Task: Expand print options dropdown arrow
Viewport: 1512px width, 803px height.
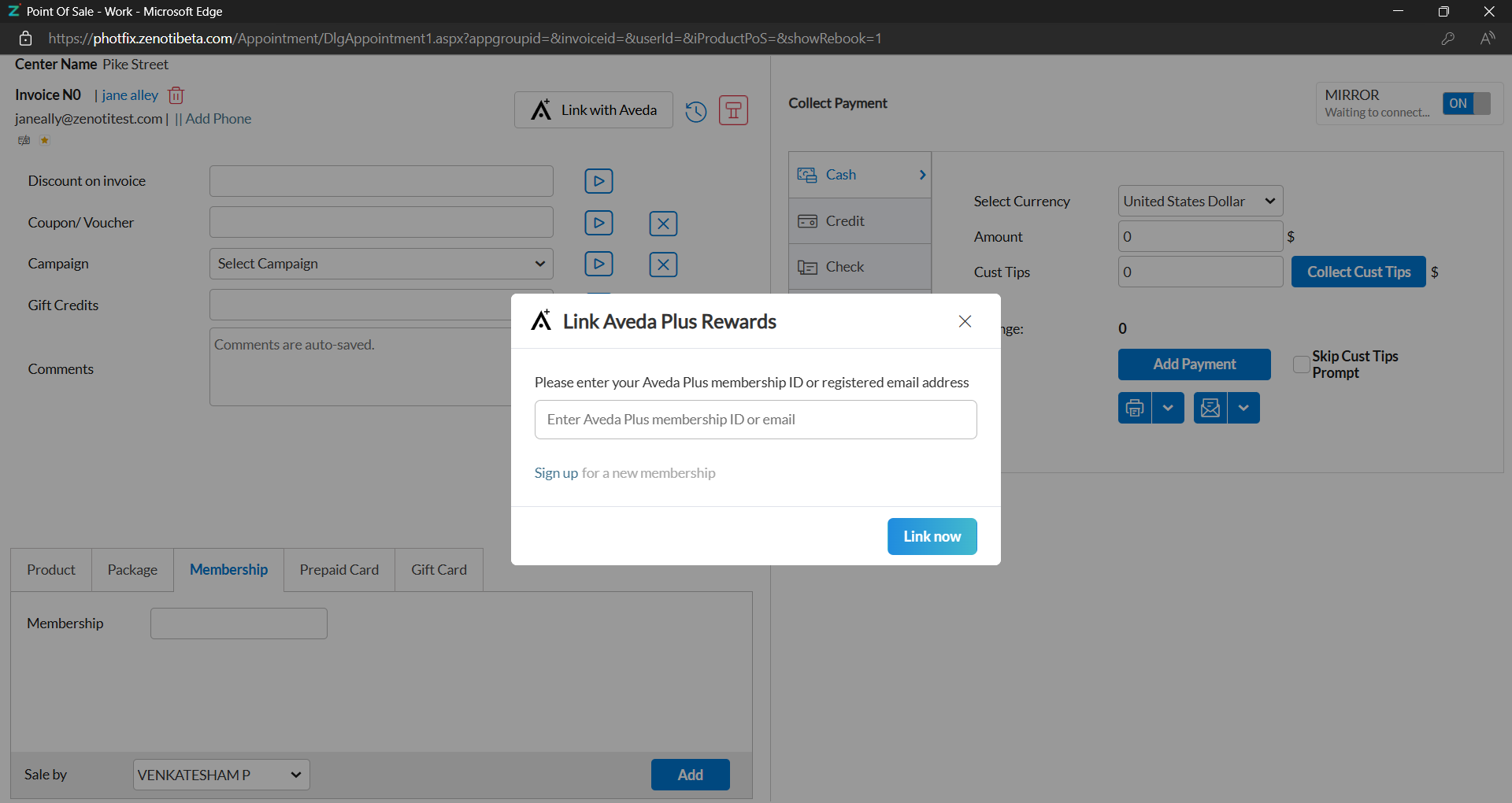Action: 1168,408
